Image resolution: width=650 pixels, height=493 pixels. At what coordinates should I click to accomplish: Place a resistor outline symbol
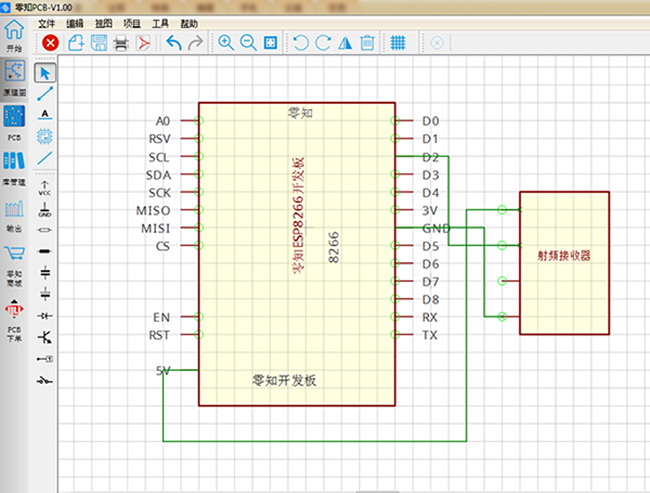pyautogui.click(x=45, y=229)
